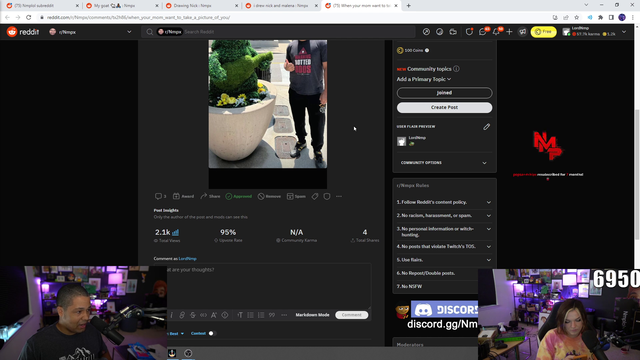Apply strikethrough in comment editor
640x360 pixels.
point(193,315)
